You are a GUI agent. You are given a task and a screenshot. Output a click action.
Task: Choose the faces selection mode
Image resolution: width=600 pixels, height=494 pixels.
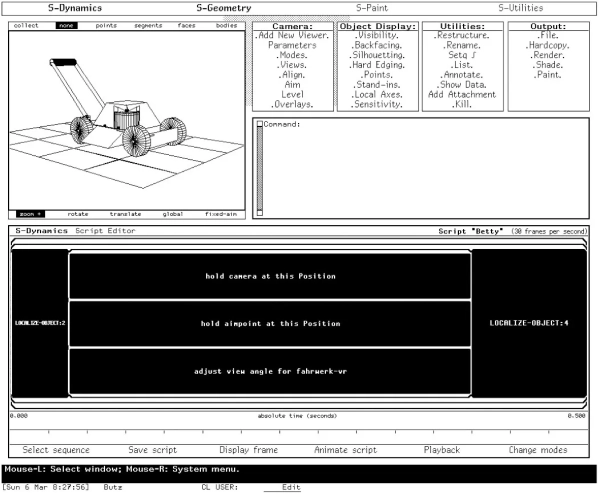point(187,24)
